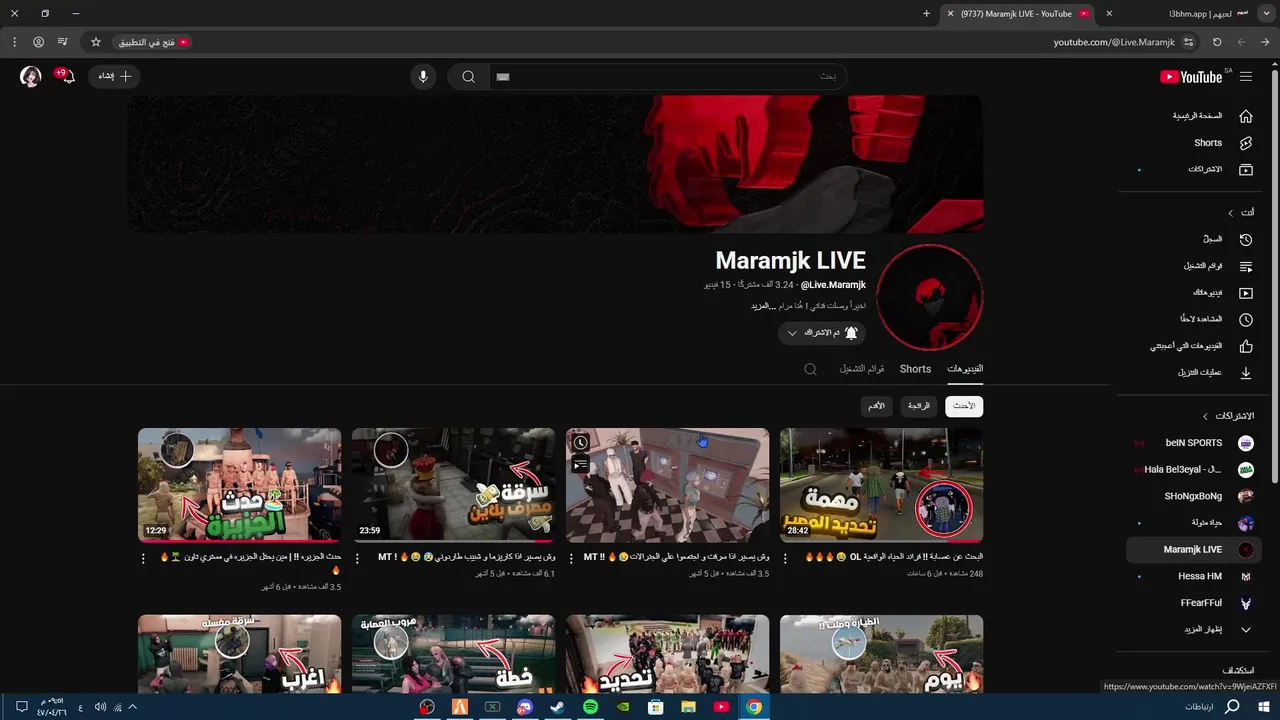
Task: Click the YouTube logo
Action: (x=1191, y=77)
